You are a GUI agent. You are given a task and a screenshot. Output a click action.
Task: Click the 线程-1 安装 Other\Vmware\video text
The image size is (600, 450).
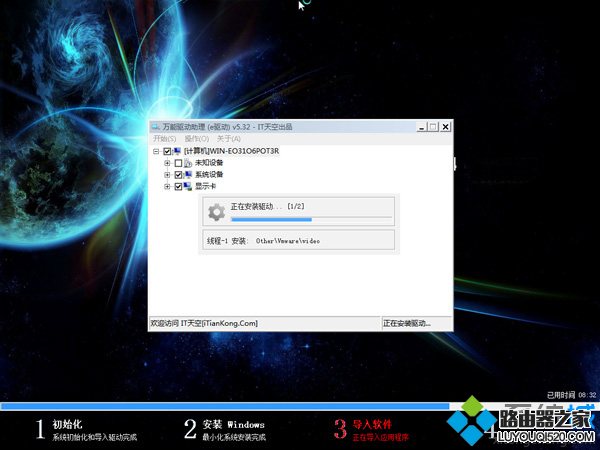(x=263, y=241)
